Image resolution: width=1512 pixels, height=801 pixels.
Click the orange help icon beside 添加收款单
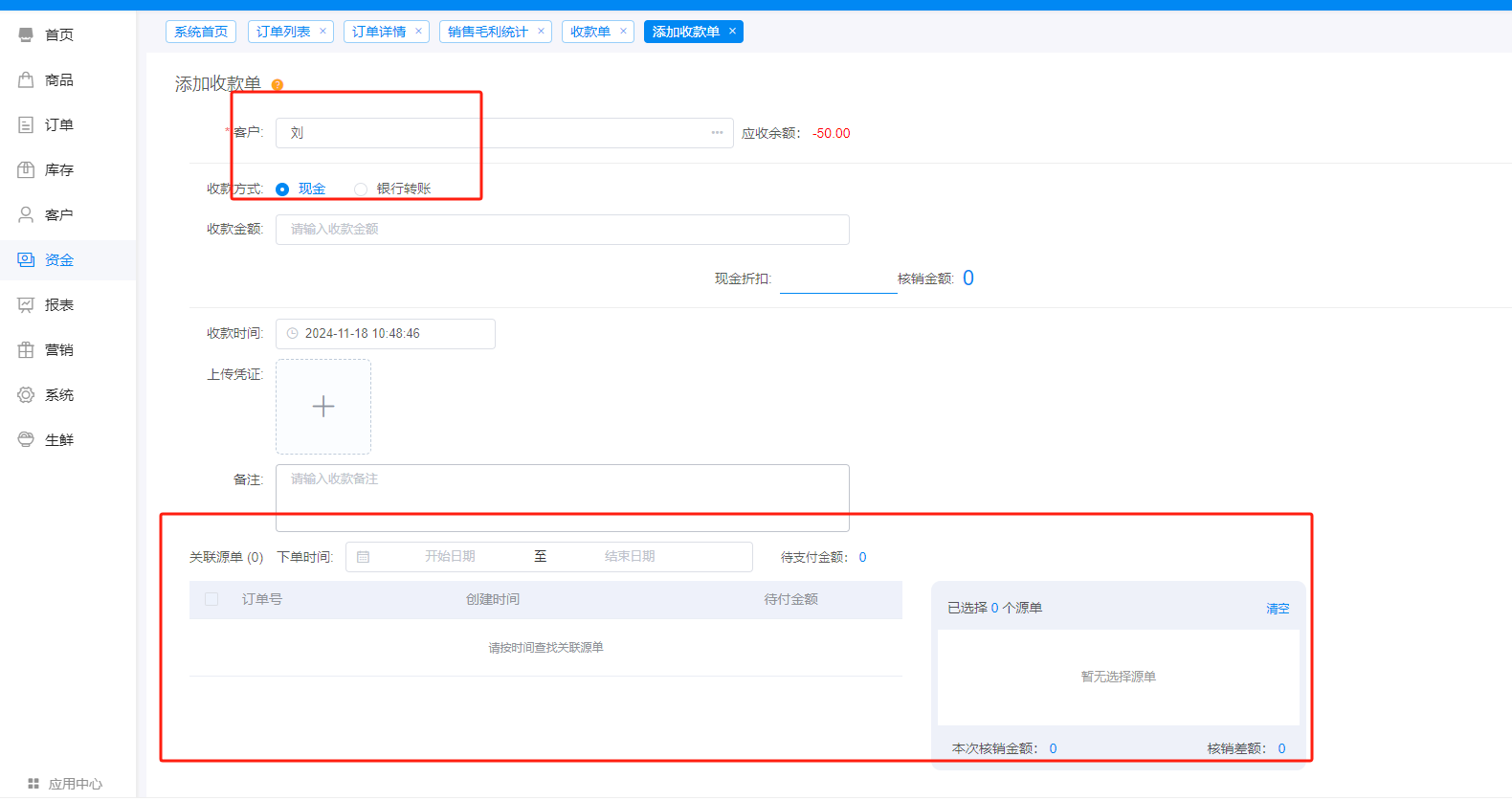click(x=278, y=85)
